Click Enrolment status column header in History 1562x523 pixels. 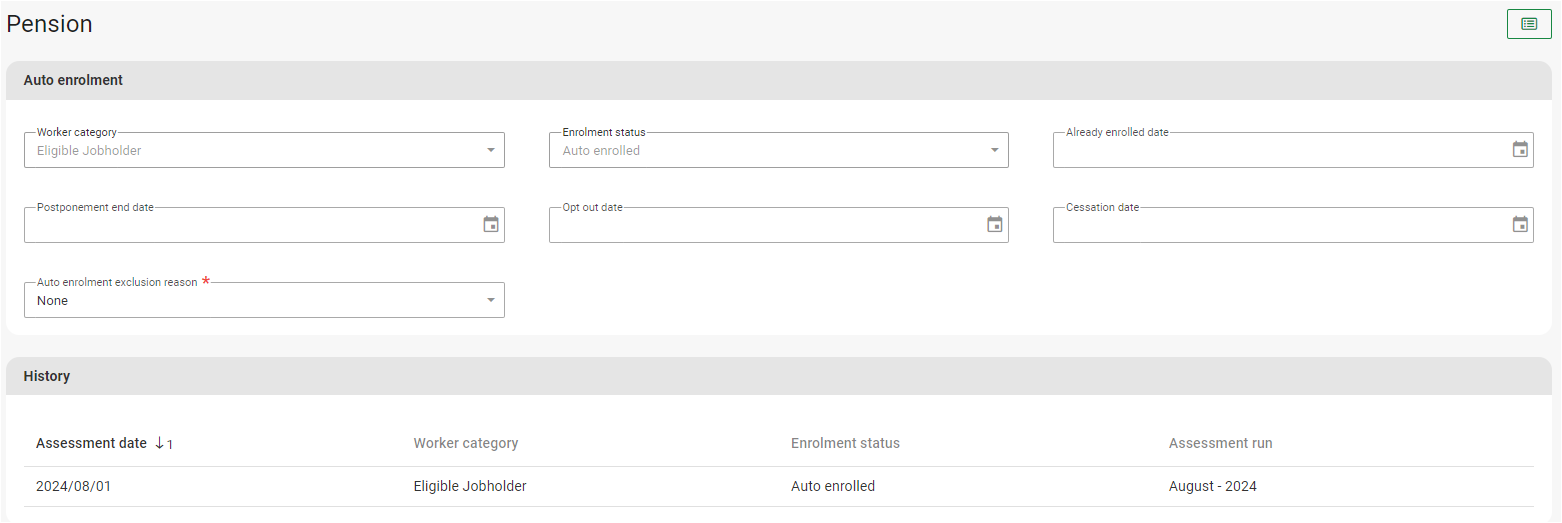tap(845, 443)
